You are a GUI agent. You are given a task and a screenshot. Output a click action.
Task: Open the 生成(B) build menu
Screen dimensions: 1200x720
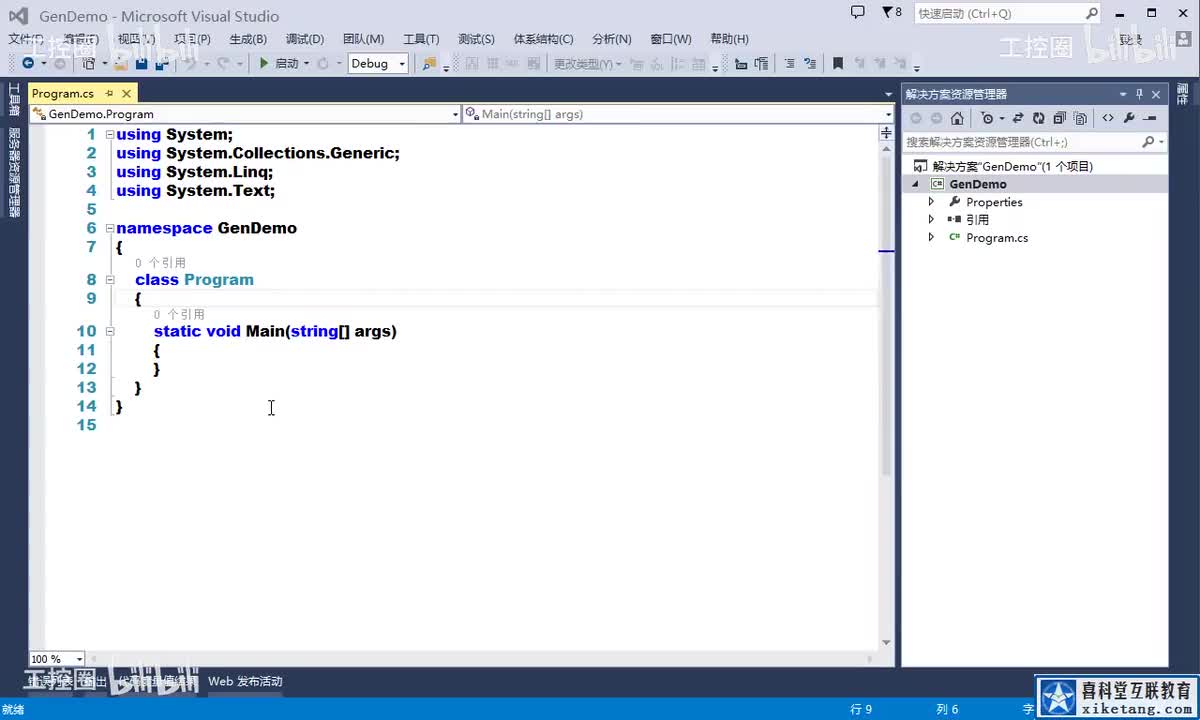pyautogui.click(x=248, y=39)
